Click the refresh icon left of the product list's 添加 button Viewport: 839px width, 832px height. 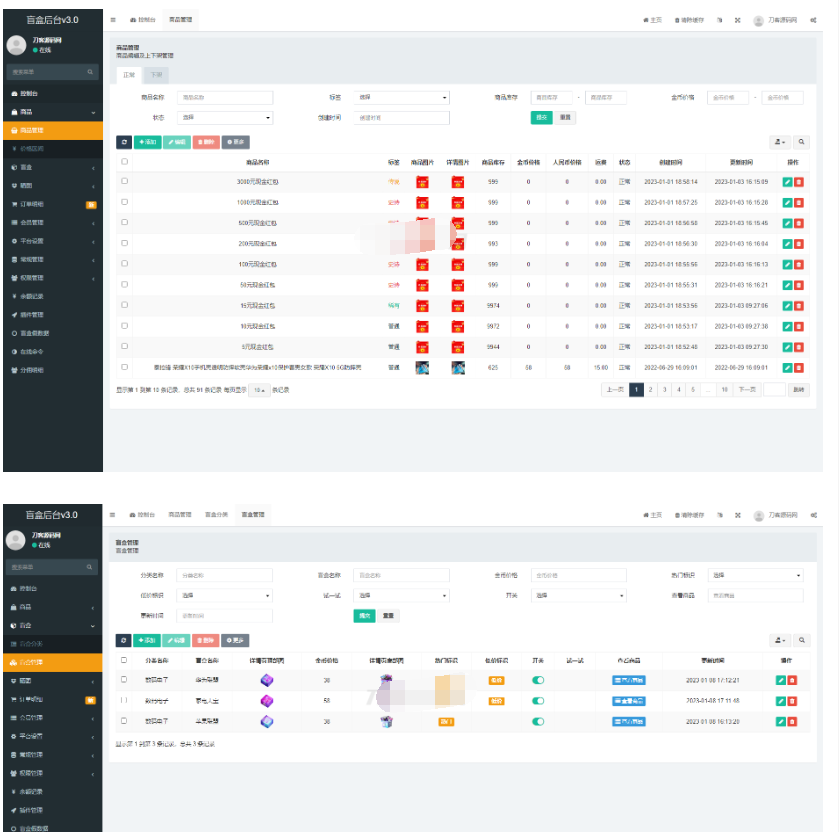(x=124, y=143)
